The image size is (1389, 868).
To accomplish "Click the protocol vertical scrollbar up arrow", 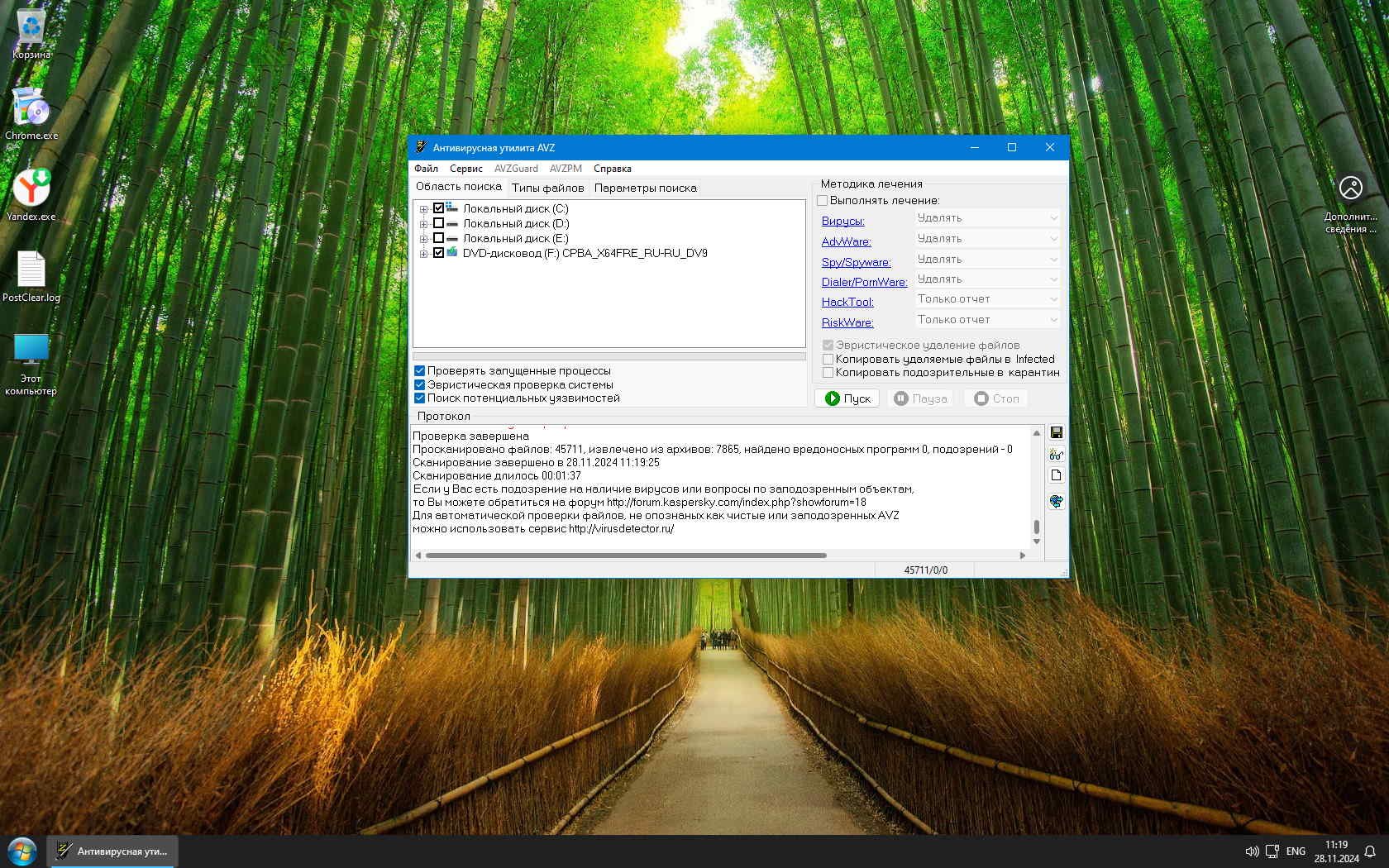I will tap(1037, 433).
